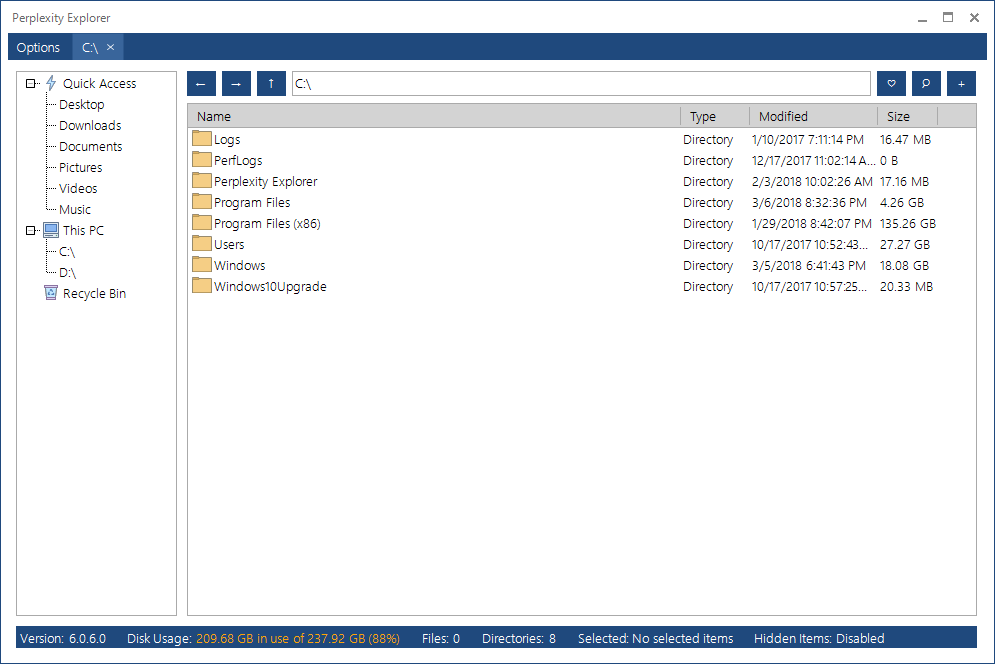Viewport: 995px width, 664px height.
Task: Select the Users folder name
Action: [229, 244]
